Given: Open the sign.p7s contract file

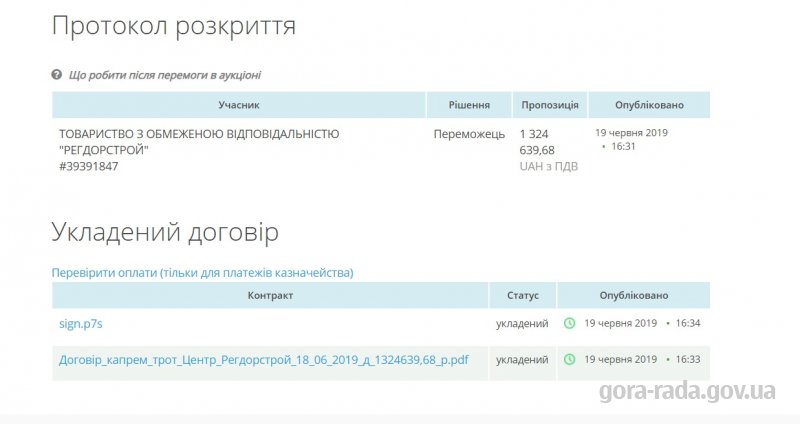Looking at the screenshot, I should [81, 323].
